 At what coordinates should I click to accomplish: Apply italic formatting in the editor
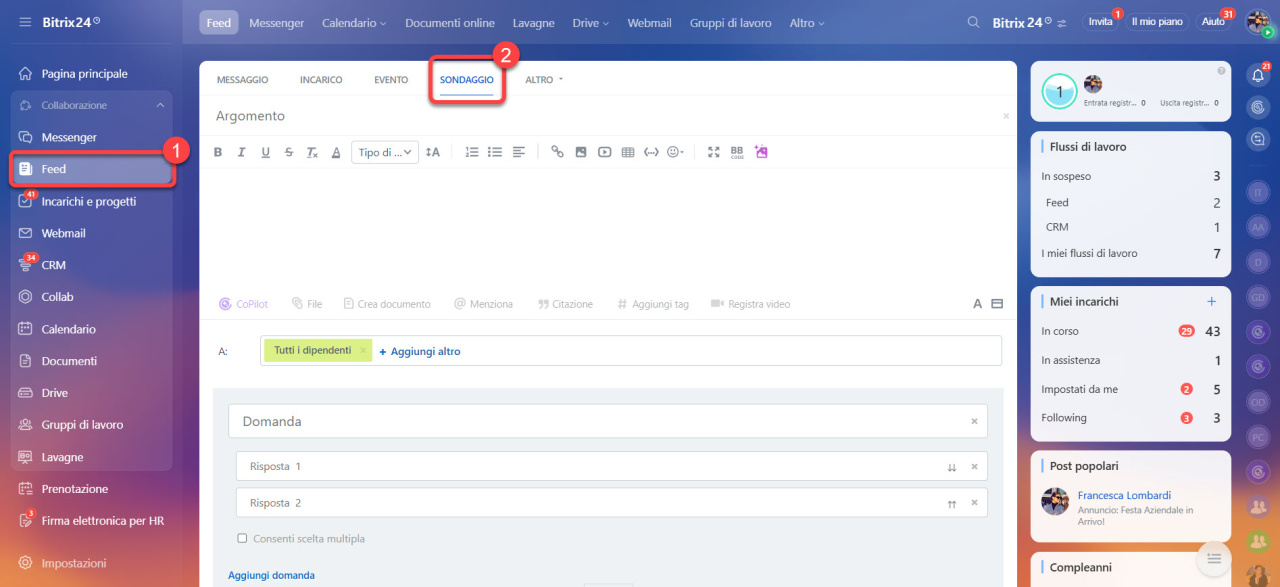tap(241, 152)
